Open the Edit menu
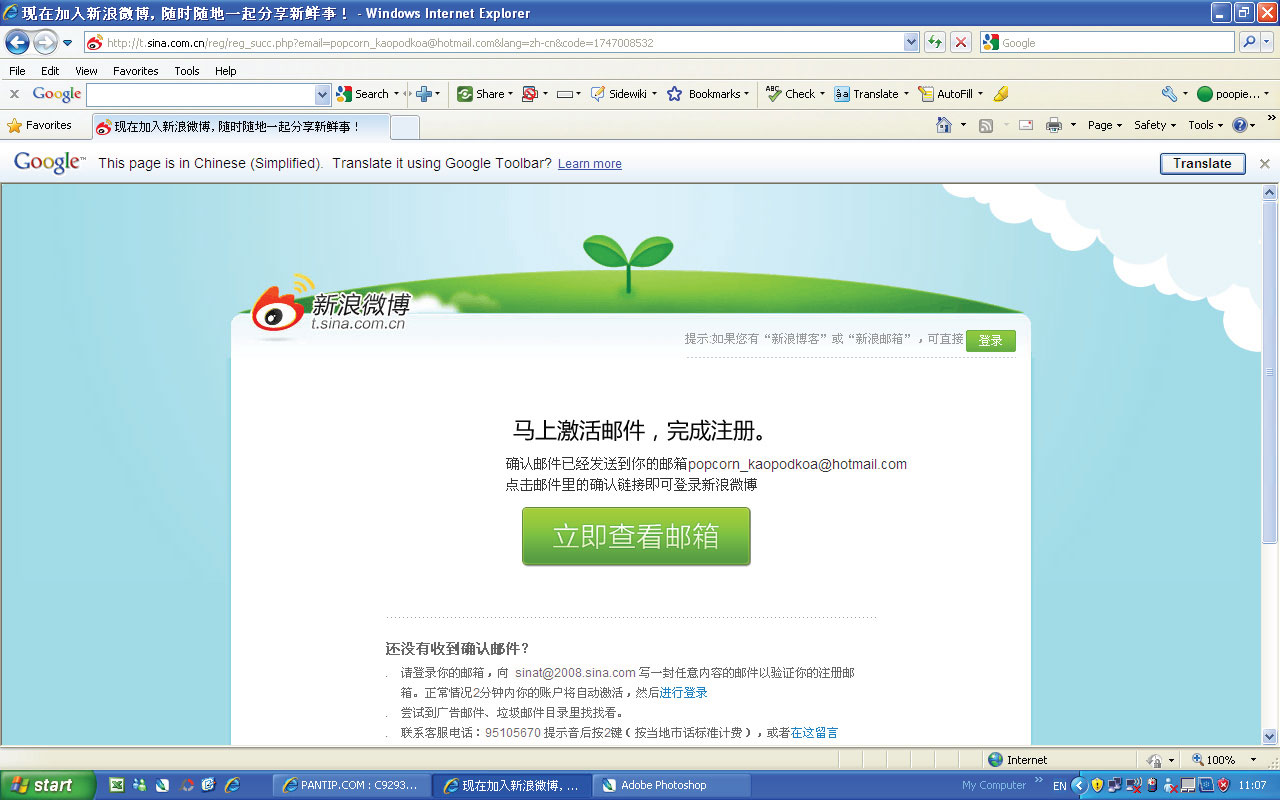The height and width of the screenshot is (800, 1280). (x=50, y=71)
